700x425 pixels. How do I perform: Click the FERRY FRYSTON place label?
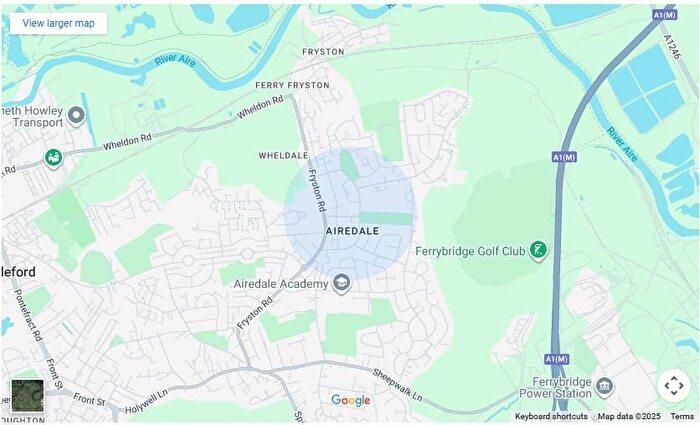coord(292,85)
